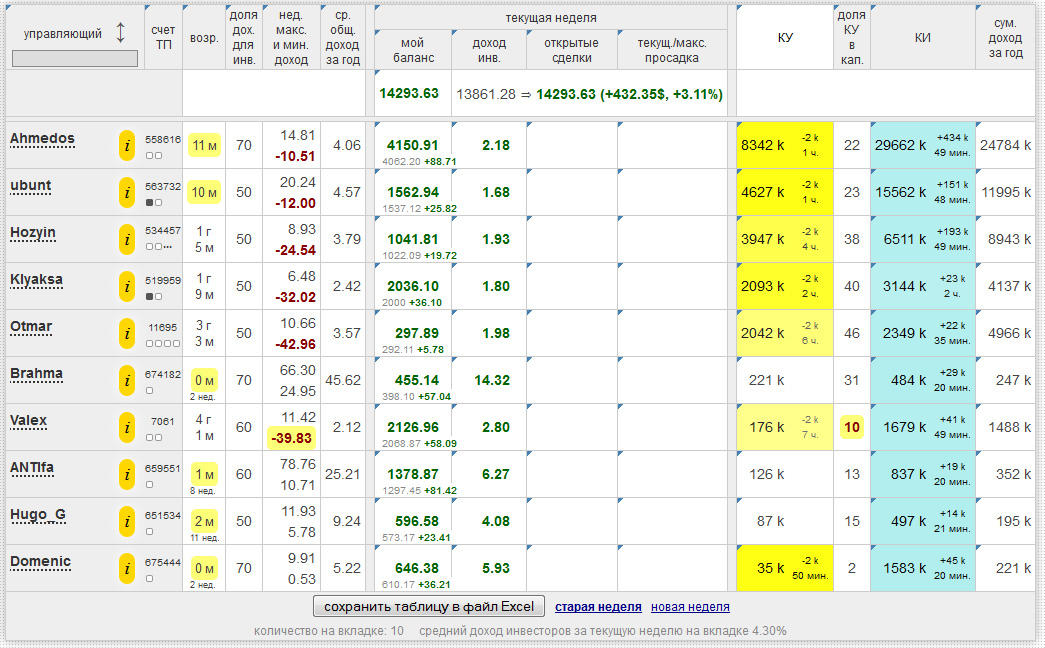
Task: Click account number 674182
Action: (x=163, y=375)
